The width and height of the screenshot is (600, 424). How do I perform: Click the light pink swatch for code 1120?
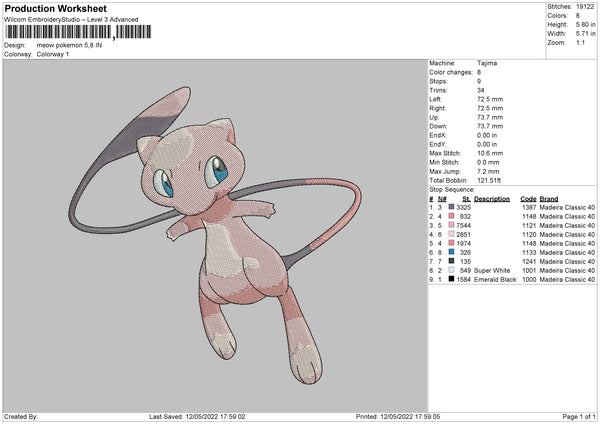(451, 234)
